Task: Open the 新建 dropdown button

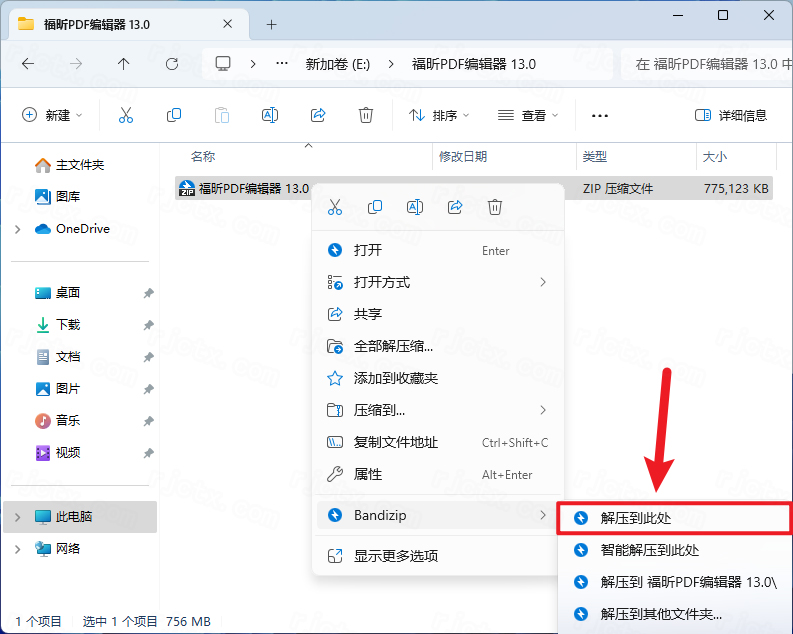Action: tap(52, 115)
